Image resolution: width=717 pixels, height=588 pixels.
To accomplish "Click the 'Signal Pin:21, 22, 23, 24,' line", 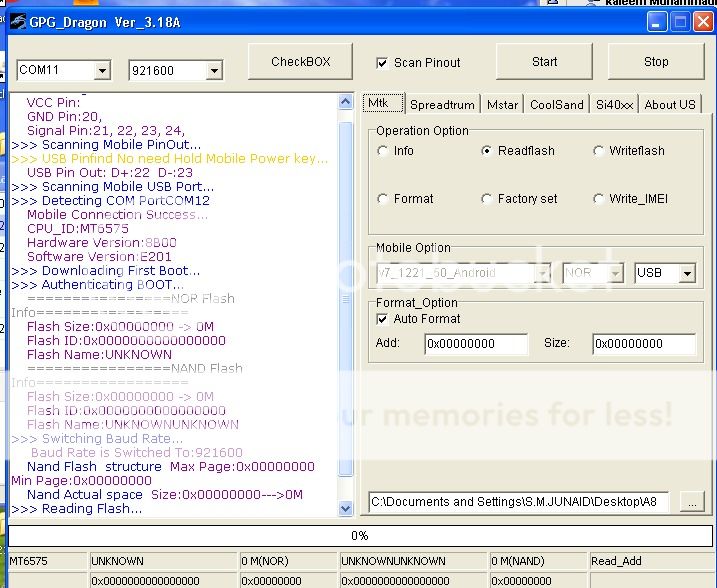I will (106, 131).
